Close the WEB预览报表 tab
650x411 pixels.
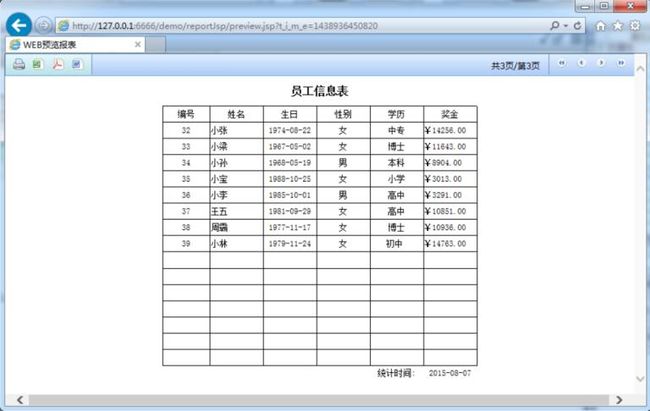coord(138,44)
